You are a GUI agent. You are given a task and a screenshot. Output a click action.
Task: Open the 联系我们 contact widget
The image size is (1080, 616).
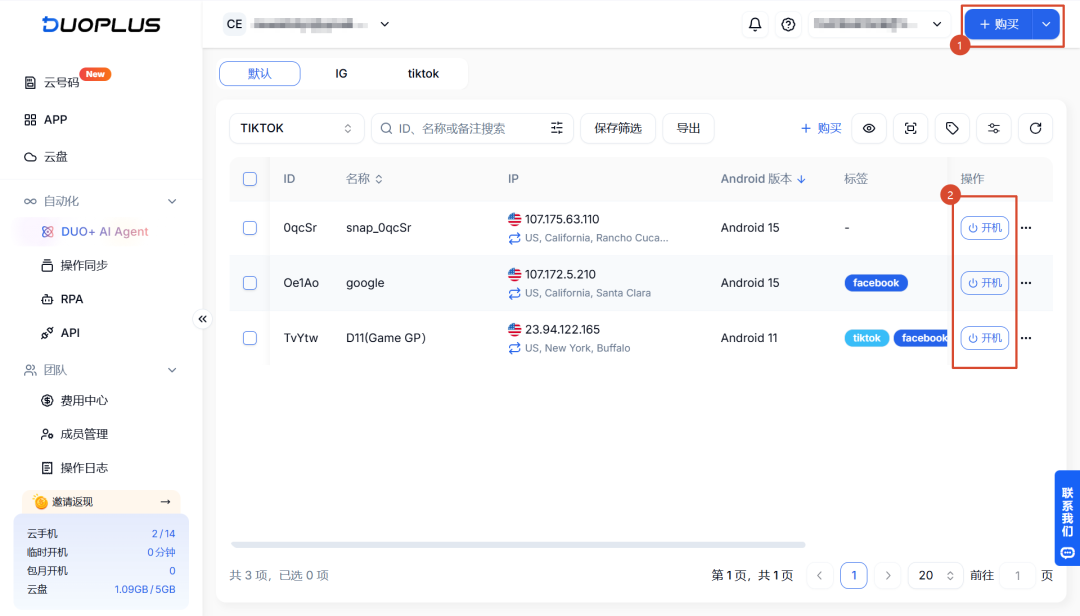(1067, 517)
